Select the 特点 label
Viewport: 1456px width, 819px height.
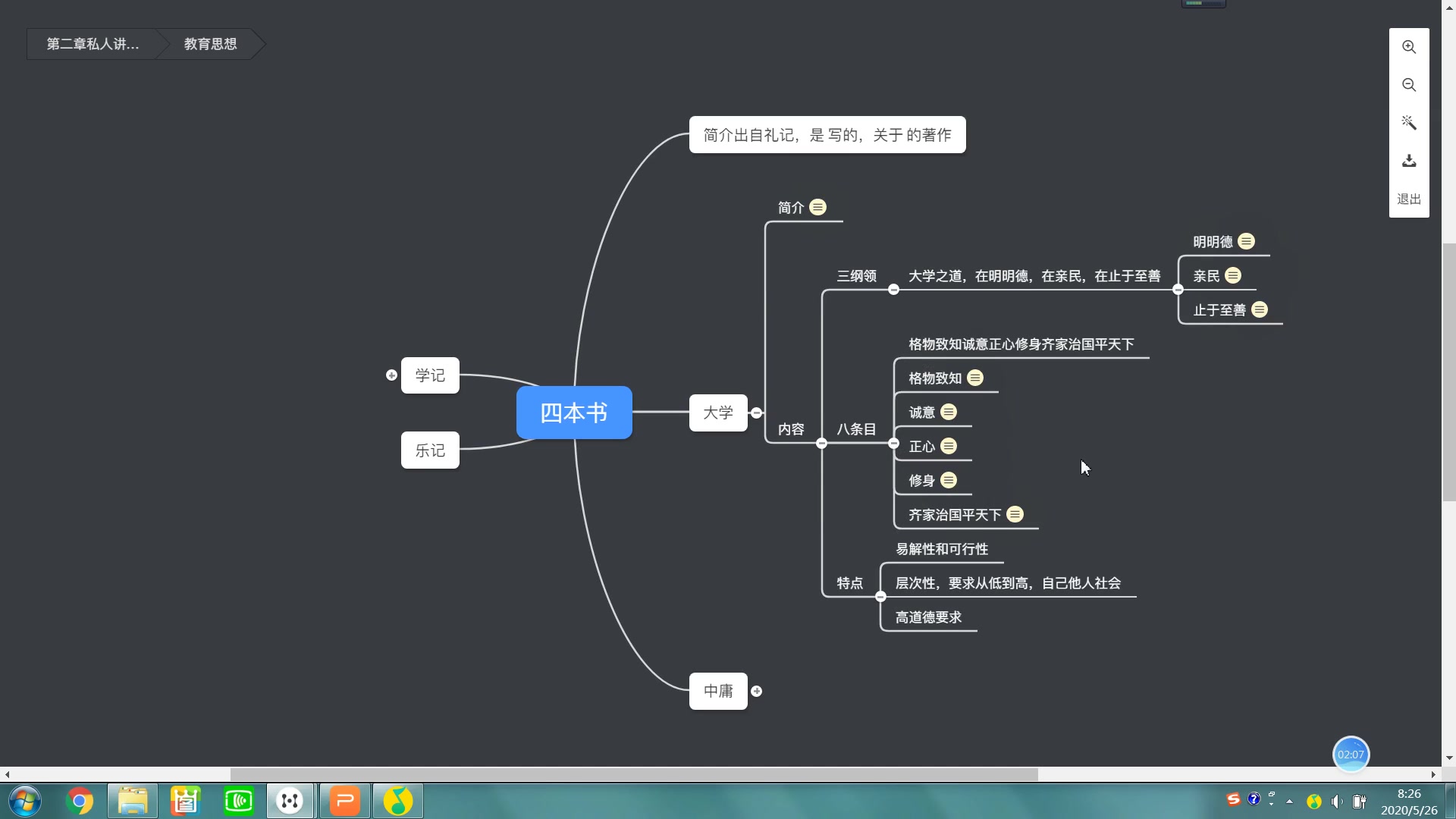[849, 583]
